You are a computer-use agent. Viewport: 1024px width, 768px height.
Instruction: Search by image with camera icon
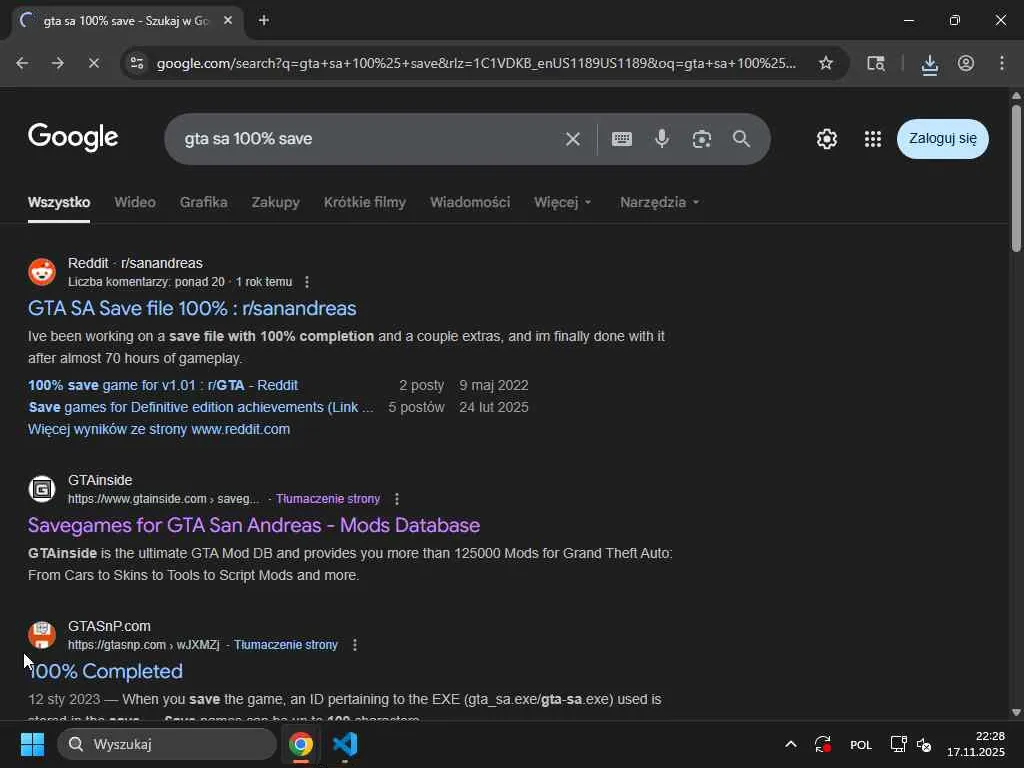tap(701, 139)
